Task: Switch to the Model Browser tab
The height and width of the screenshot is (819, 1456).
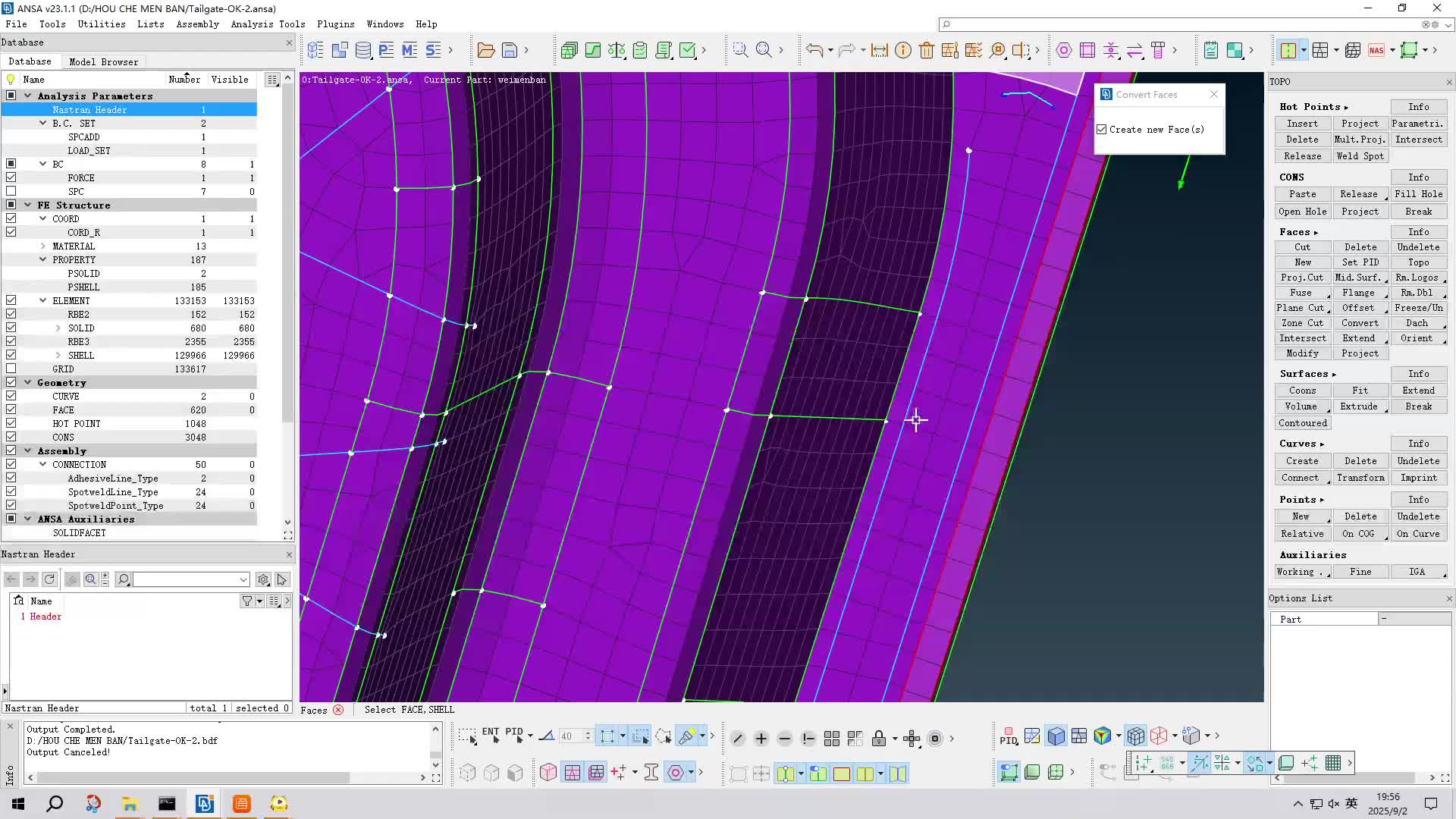Action: (103, 62)
